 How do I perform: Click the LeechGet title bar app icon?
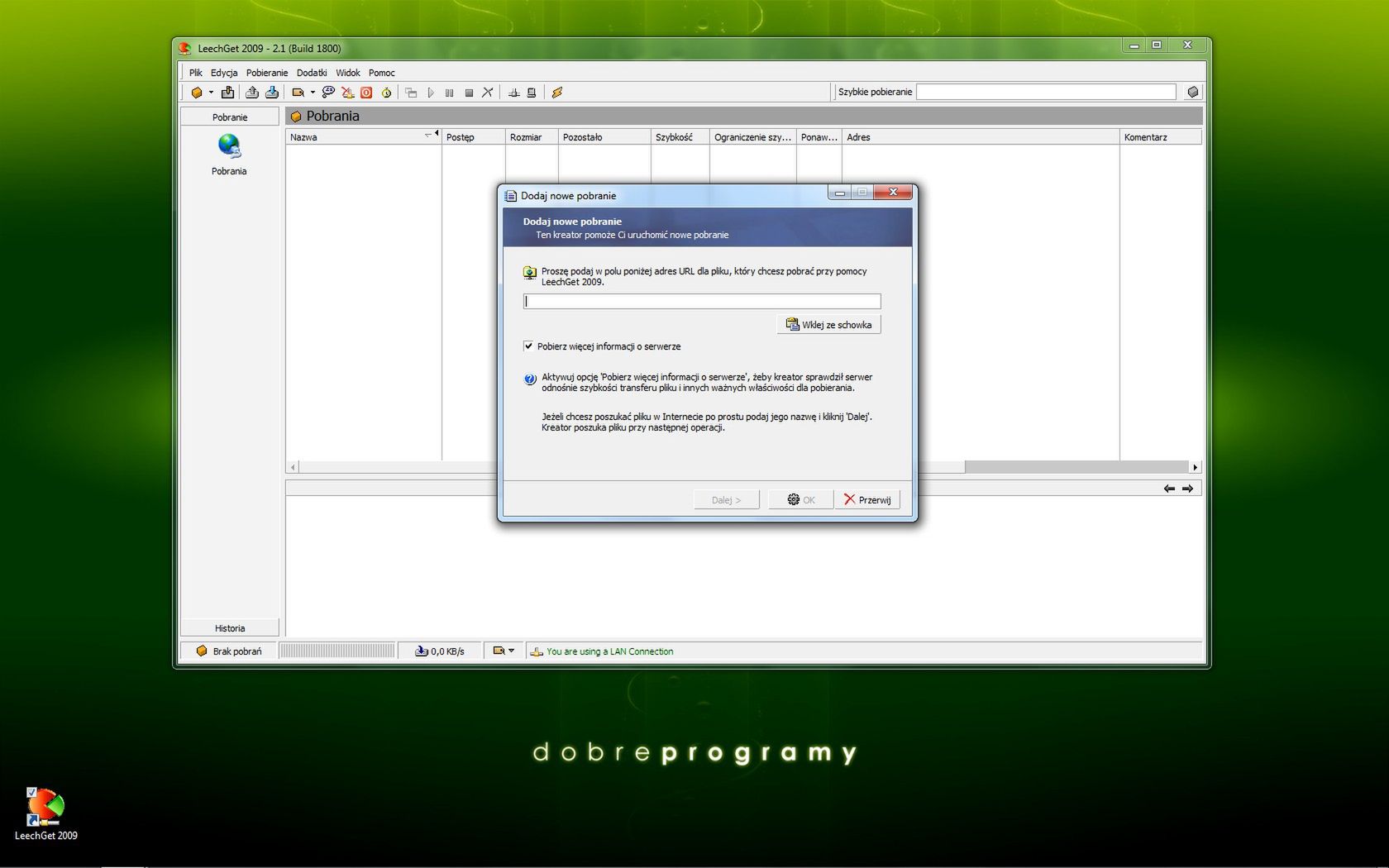[x=185, y=49]
